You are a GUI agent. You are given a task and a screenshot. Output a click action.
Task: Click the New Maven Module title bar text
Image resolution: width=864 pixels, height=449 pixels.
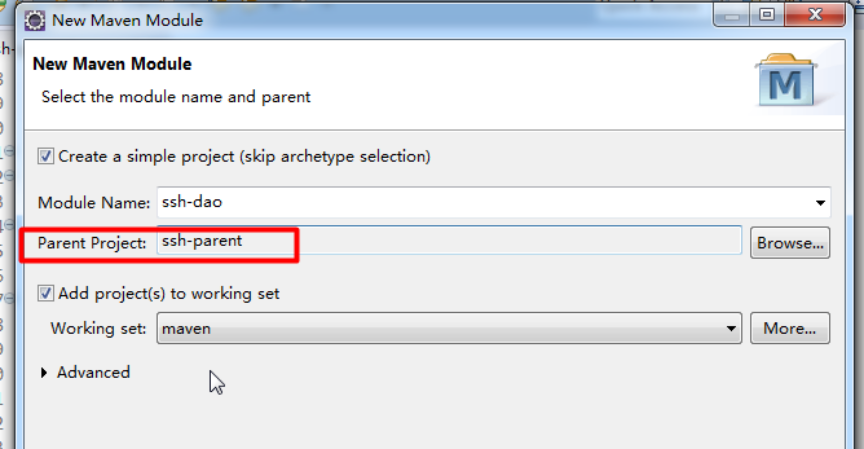(x=127, y=20)
